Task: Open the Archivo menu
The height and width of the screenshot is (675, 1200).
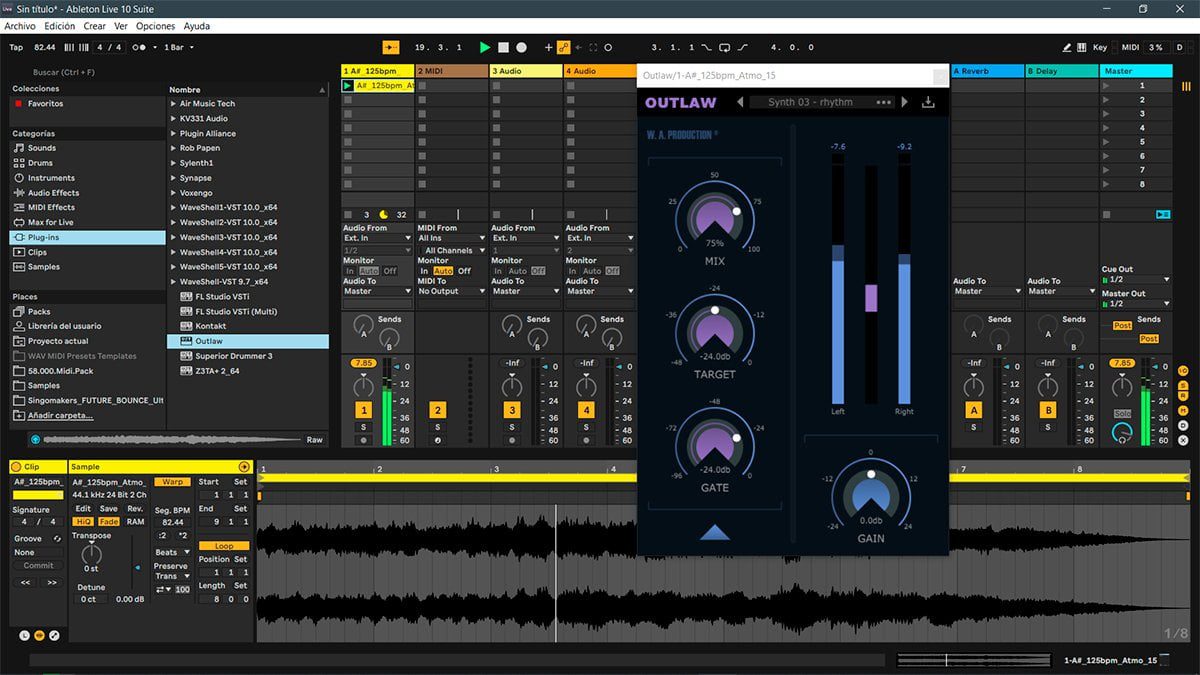Action: click(20, 26)
